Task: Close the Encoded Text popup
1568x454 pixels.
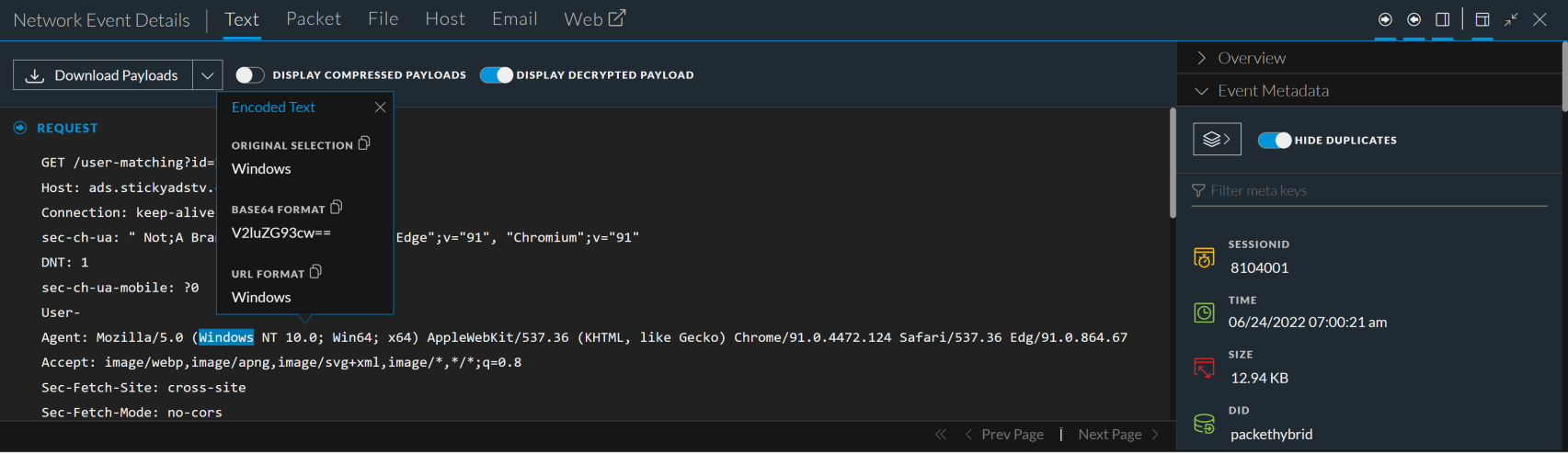Action: tap(380, 108)
